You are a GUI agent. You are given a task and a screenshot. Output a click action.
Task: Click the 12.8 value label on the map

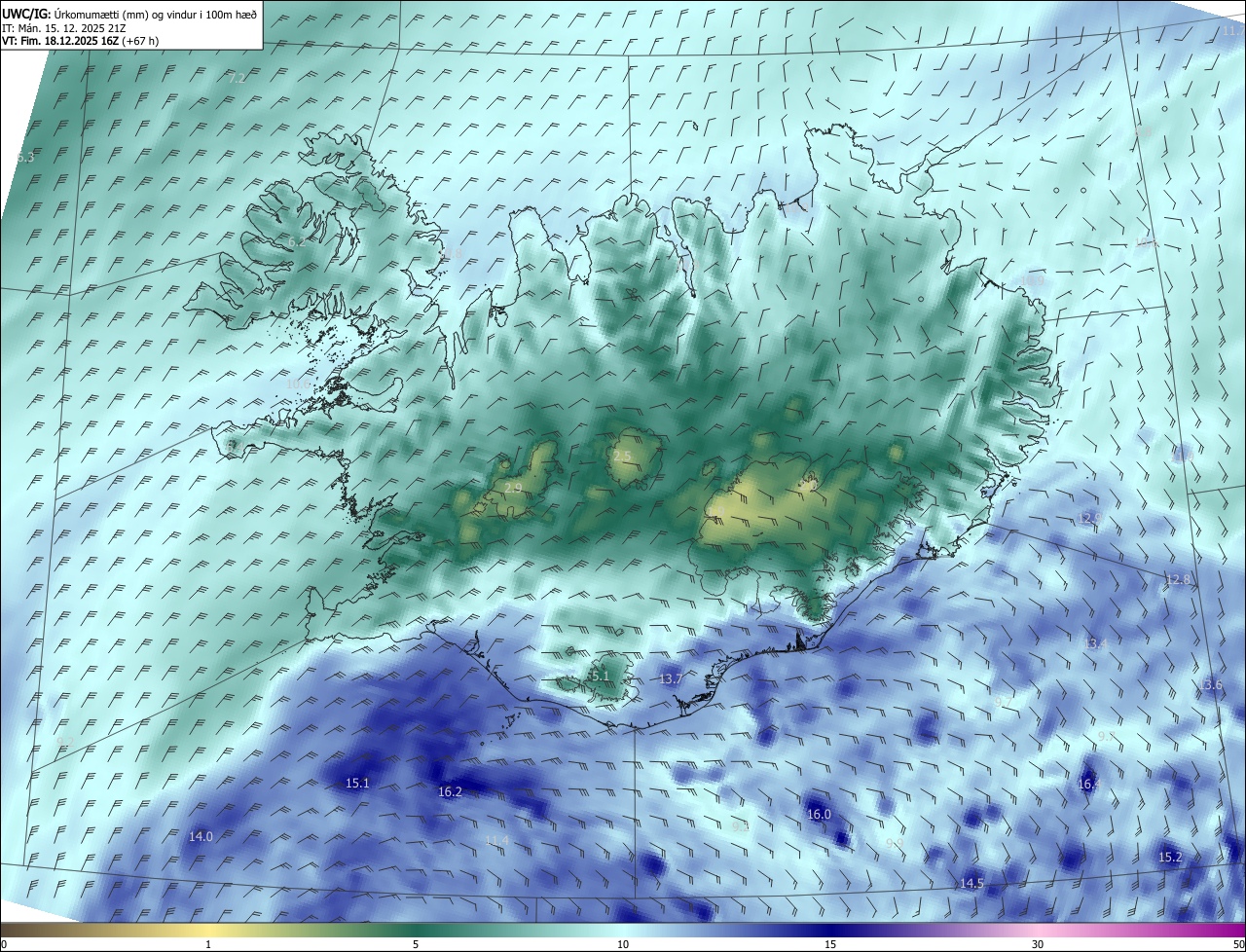click(1178, 579)
